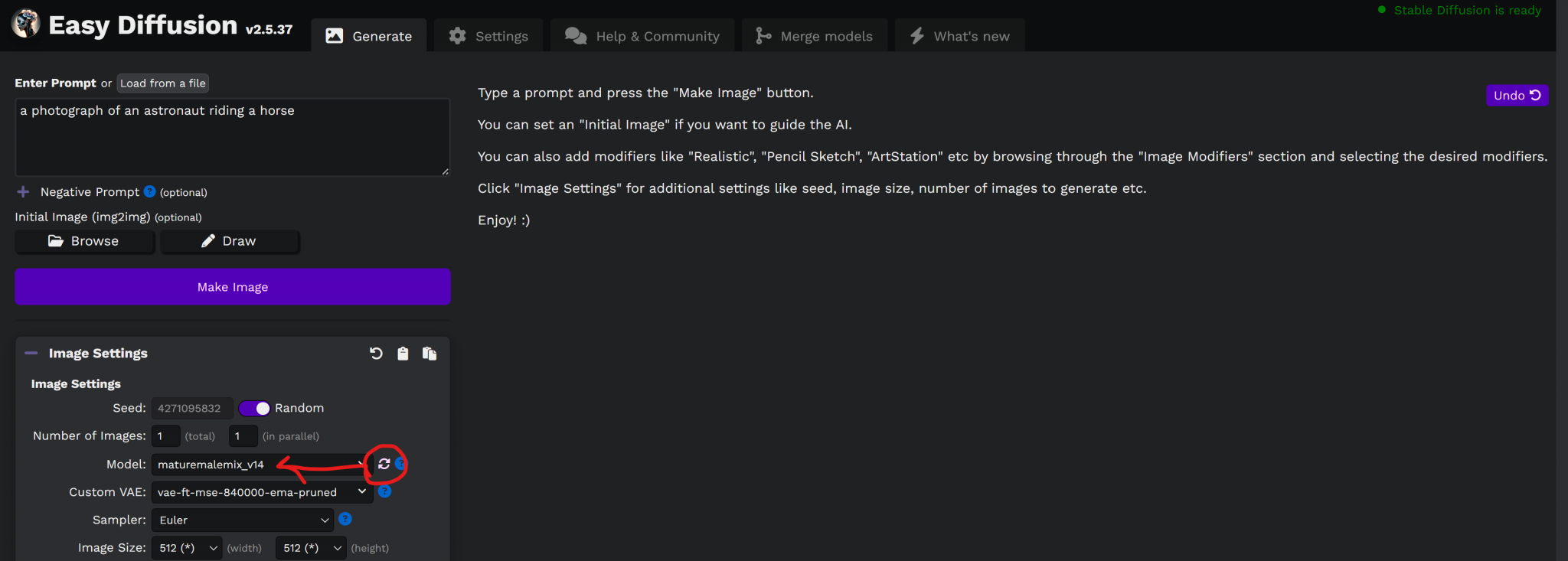This screenshot has height=561, width=1568.
Task: Click inside the prompt text area
Action: point(233,137)
